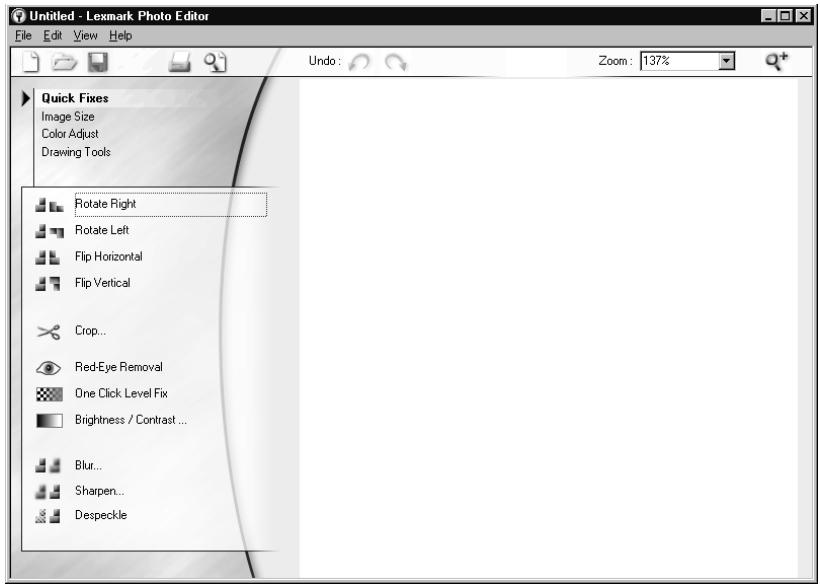Click the Blur... label
Screen dimensions: 820x584
tap(88, 465)
